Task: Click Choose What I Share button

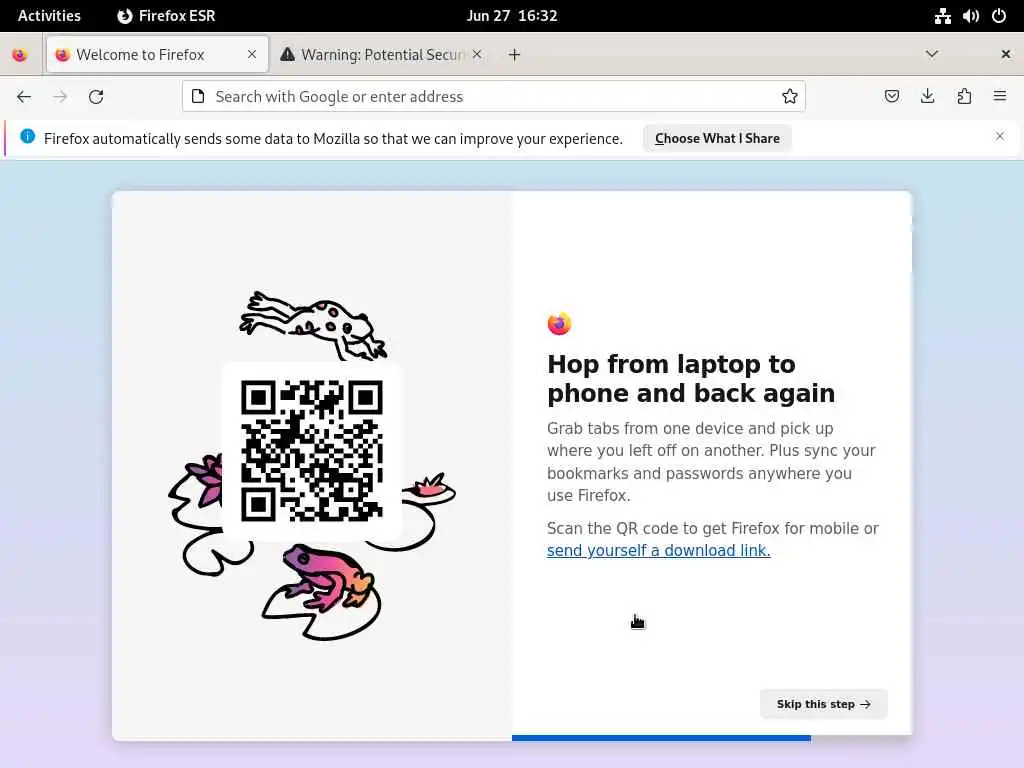Action: click(x=717, y=138)
